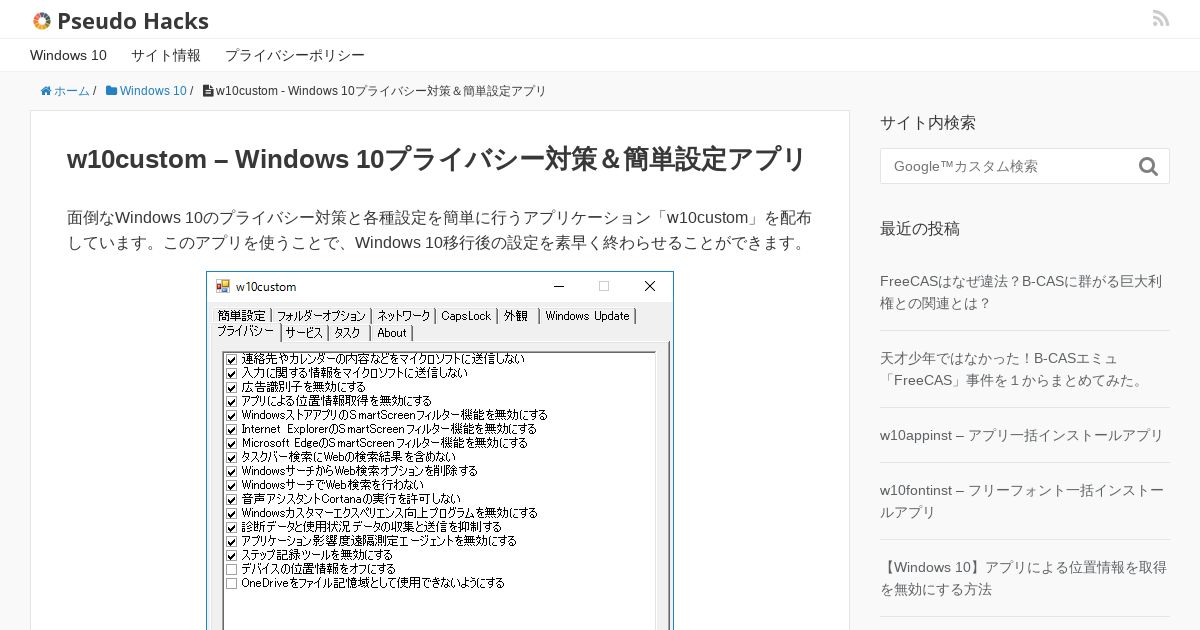Uncheck アプリケーション影響度遠隔測定エージェント checkbox
Viewport: 1200px width, 630px height.
coord(231,541)
